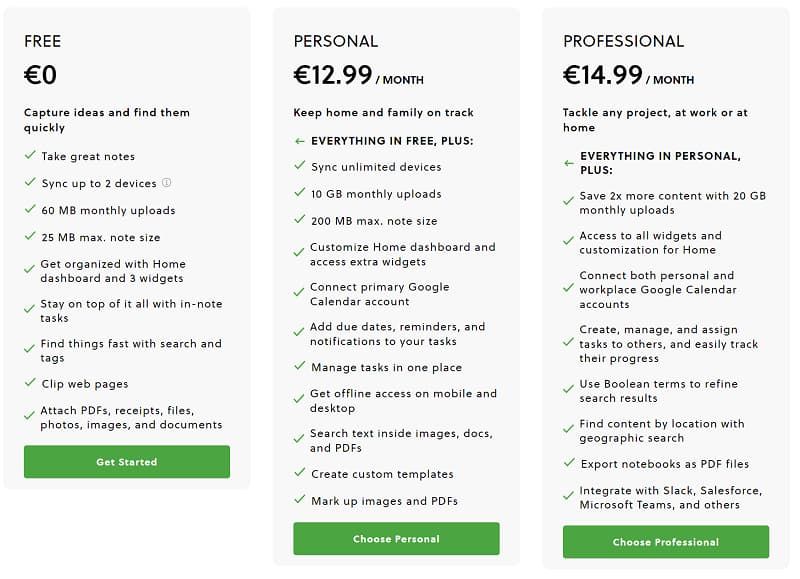Click the Choose Professional button
800x579 pixels.
point(665,542)
